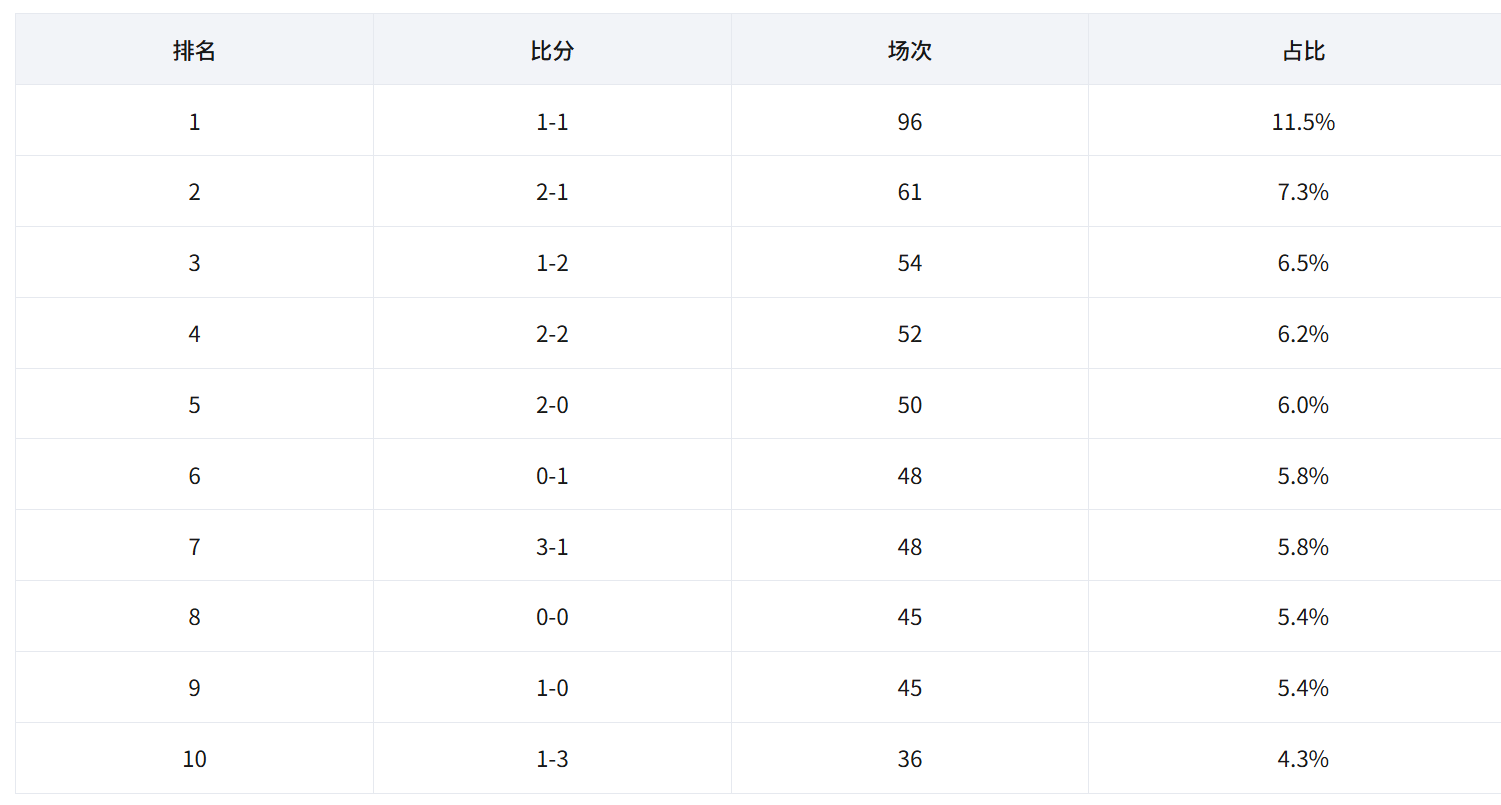Click the 4.3% percentage cell

(x=1303, y=759)
